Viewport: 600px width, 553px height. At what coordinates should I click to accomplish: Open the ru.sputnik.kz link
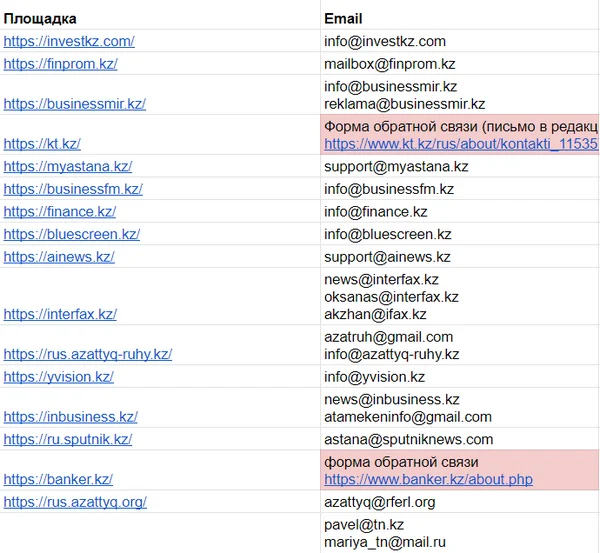coord(68,439)
